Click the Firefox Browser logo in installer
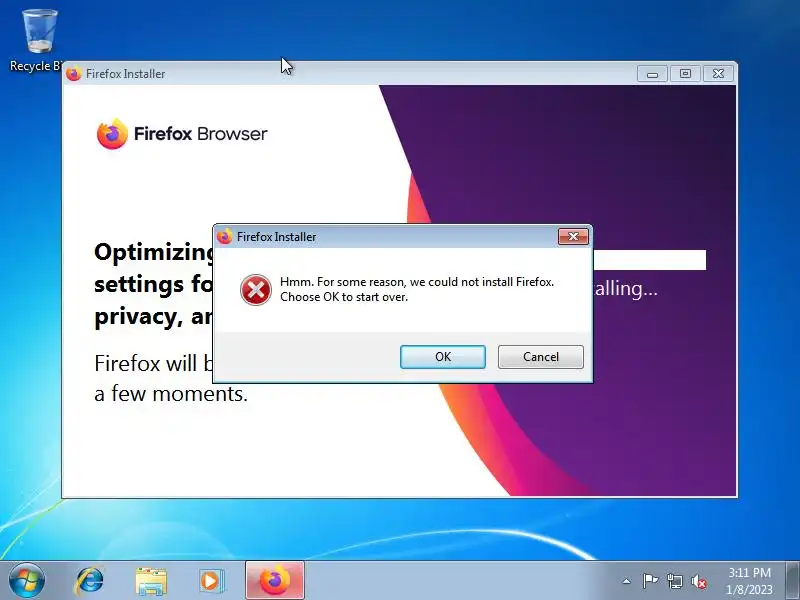This screenshot has width=800, height=600. coord(182,134)
